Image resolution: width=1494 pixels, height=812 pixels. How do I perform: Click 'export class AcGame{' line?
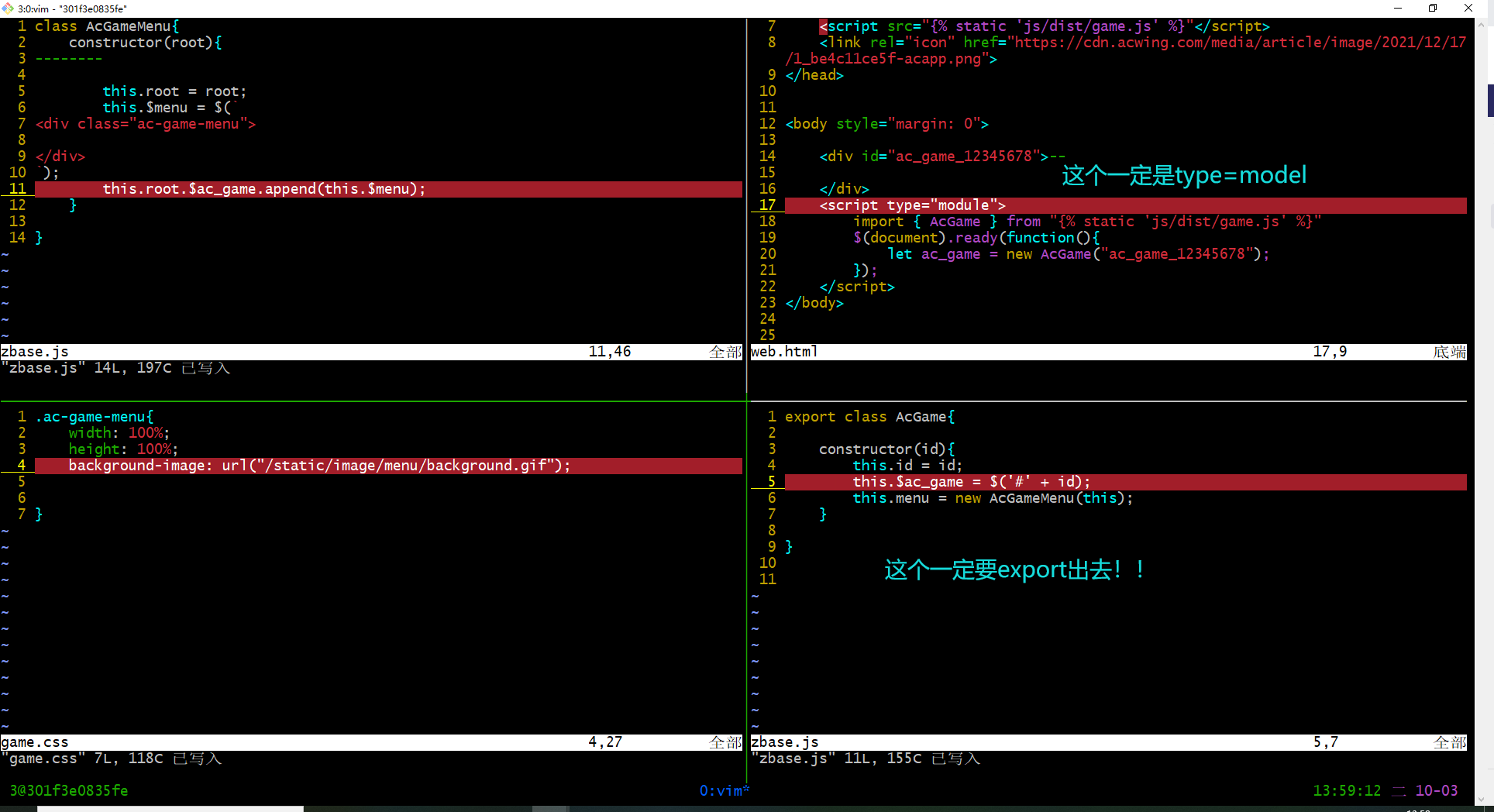point(870,417)
